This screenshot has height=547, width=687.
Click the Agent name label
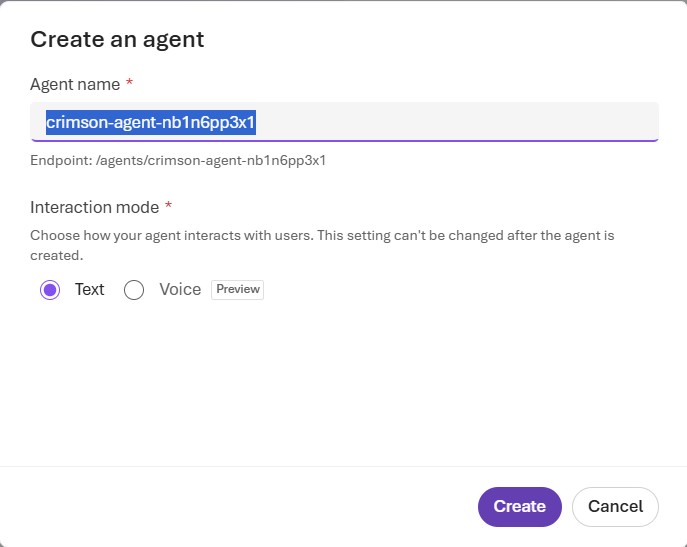(75, 84)
